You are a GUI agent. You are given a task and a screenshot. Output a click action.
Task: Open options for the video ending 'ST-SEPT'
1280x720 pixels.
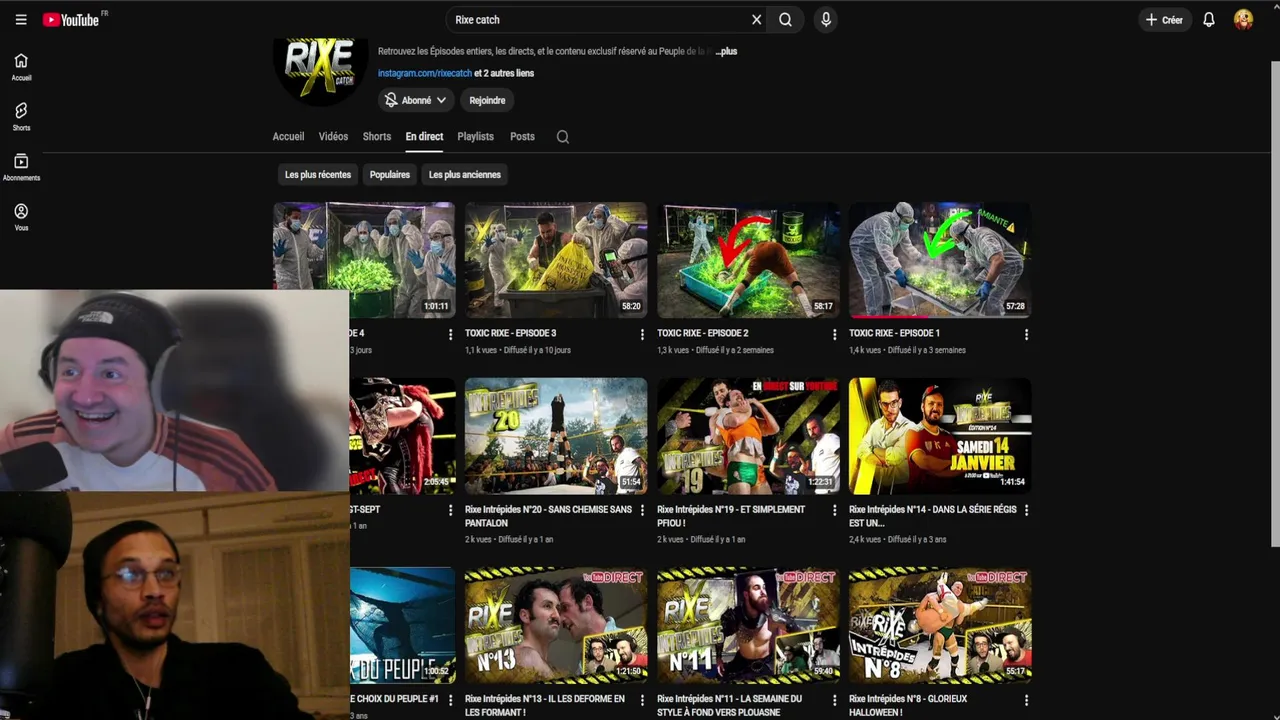point(450,511)
